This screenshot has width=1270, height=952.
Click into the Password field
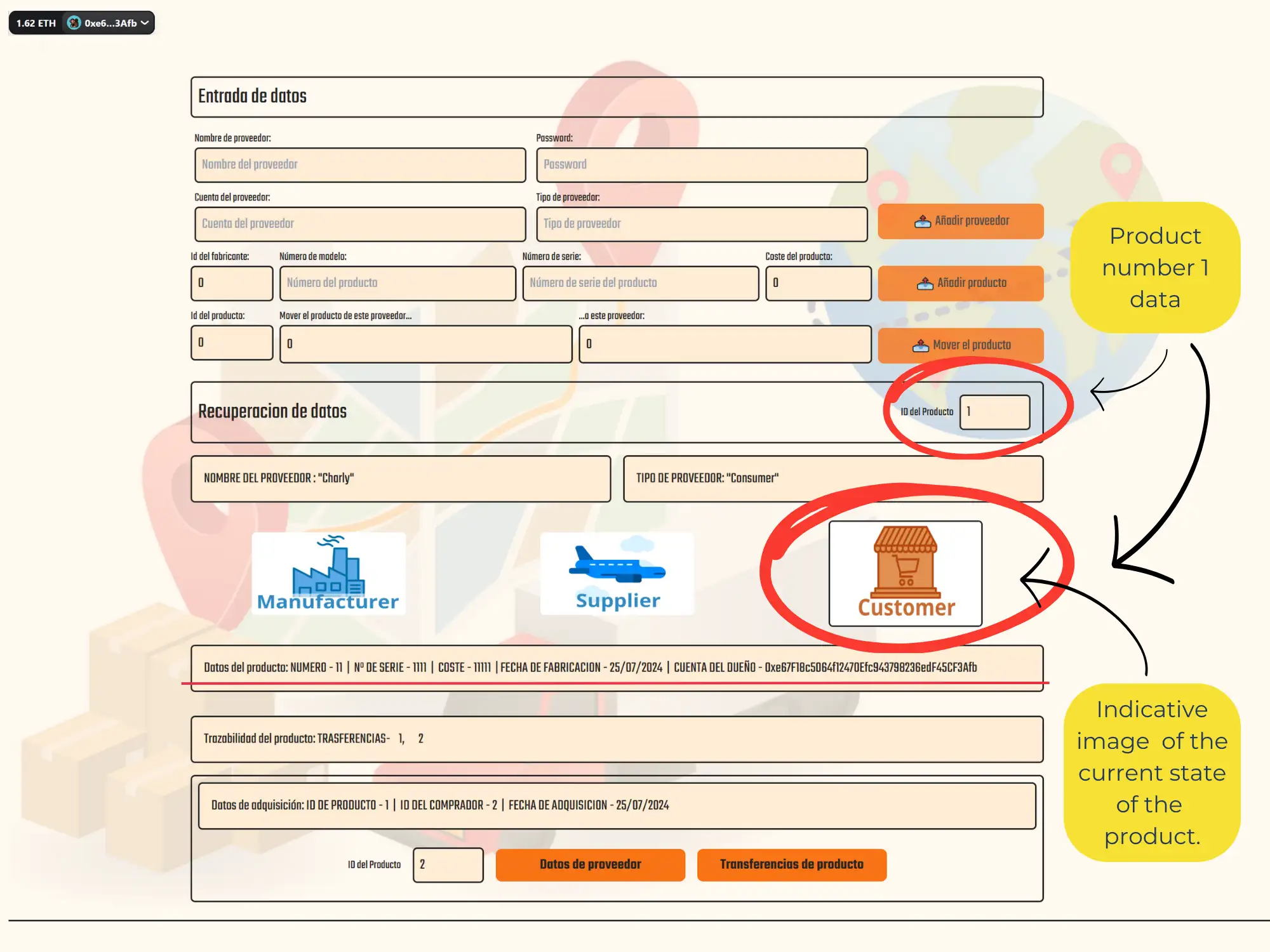pyautogui.click(x=701, y=165)
